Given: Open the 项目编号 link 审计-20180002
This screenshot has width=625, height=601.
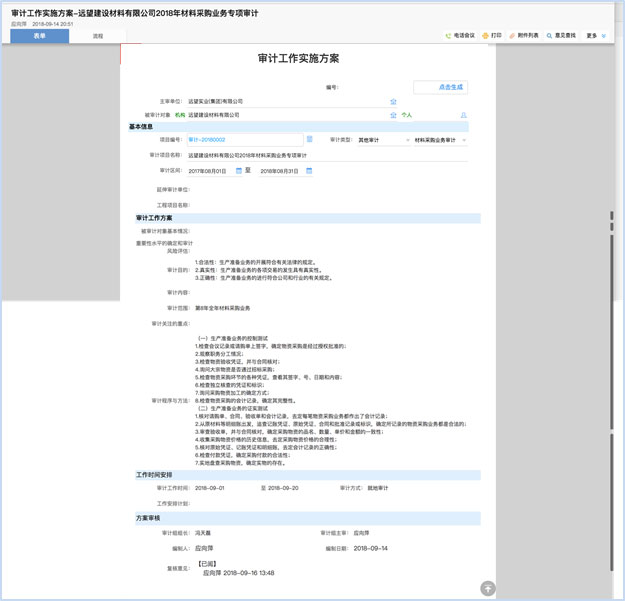Looking at the screenshot, I should (x=207, y=139).
